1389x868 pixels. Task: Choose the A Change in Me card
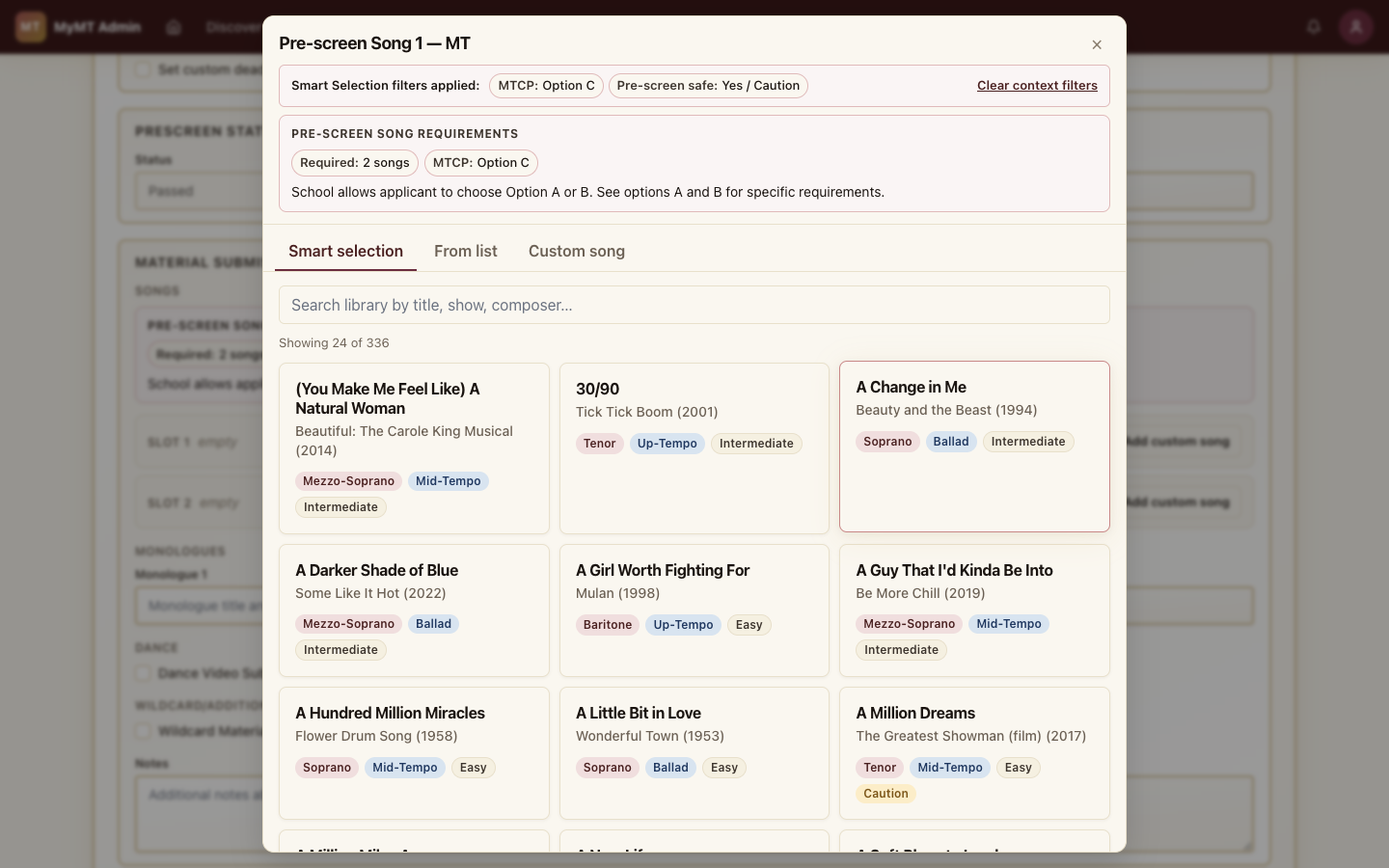[974, 447]
